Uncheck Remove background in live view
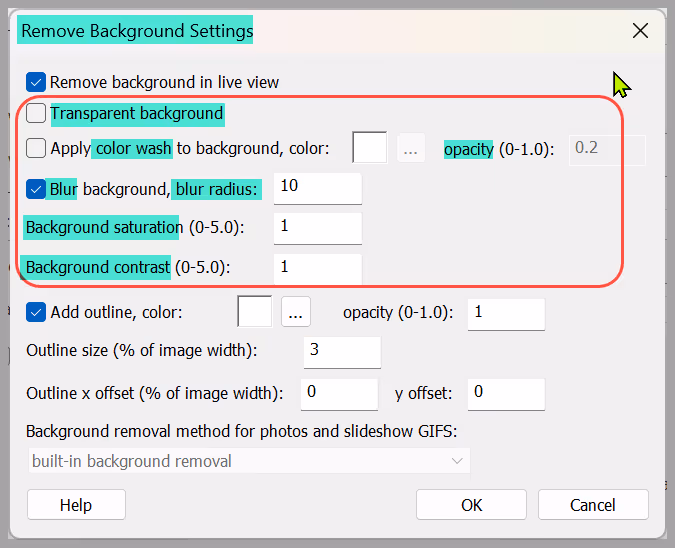675x548 pixels. point(36,82)
